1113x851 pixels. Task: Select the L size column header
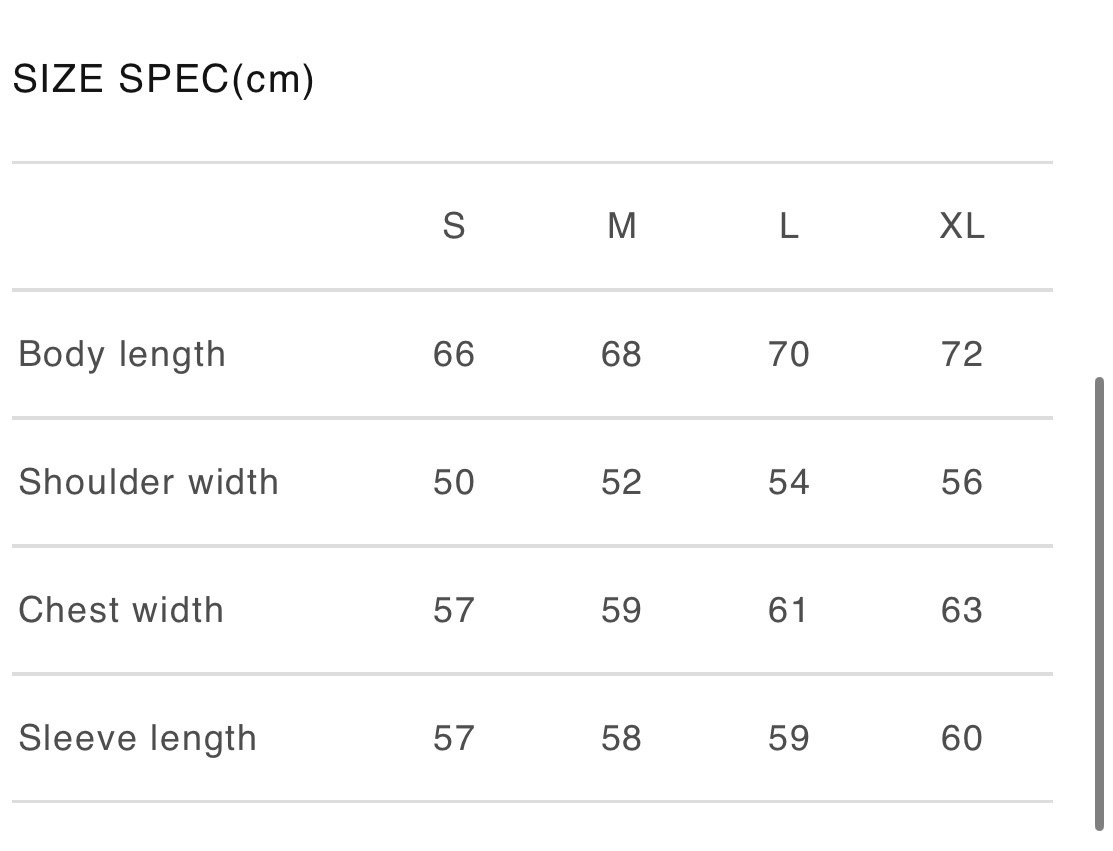point(789,227)
